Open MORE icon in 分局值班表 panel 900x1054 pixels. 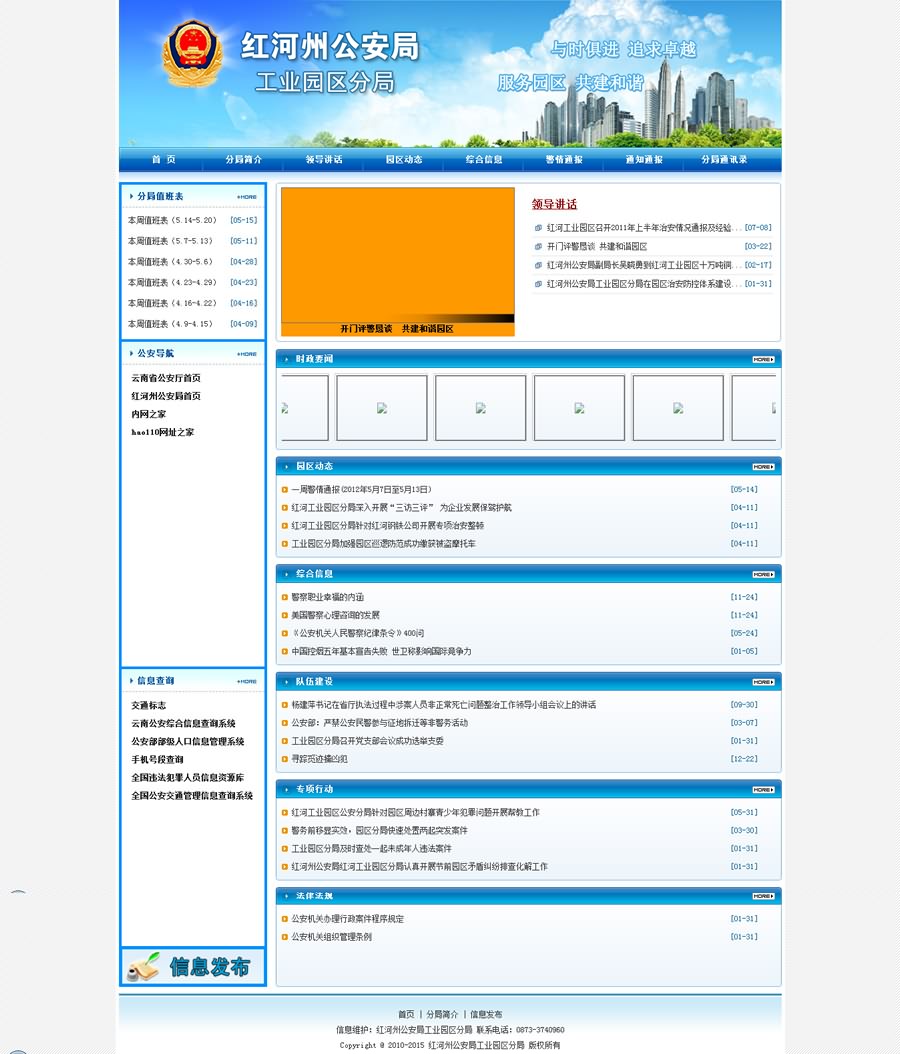pos(247,197)
